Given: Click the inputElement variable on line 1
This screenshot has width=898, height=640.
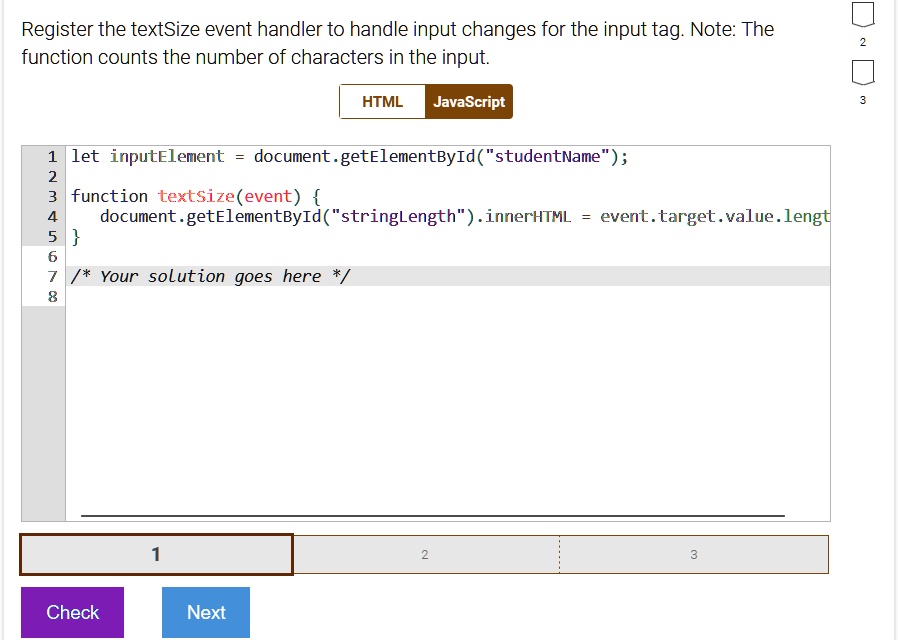Looking at the screenshot, I should (167, 156).
